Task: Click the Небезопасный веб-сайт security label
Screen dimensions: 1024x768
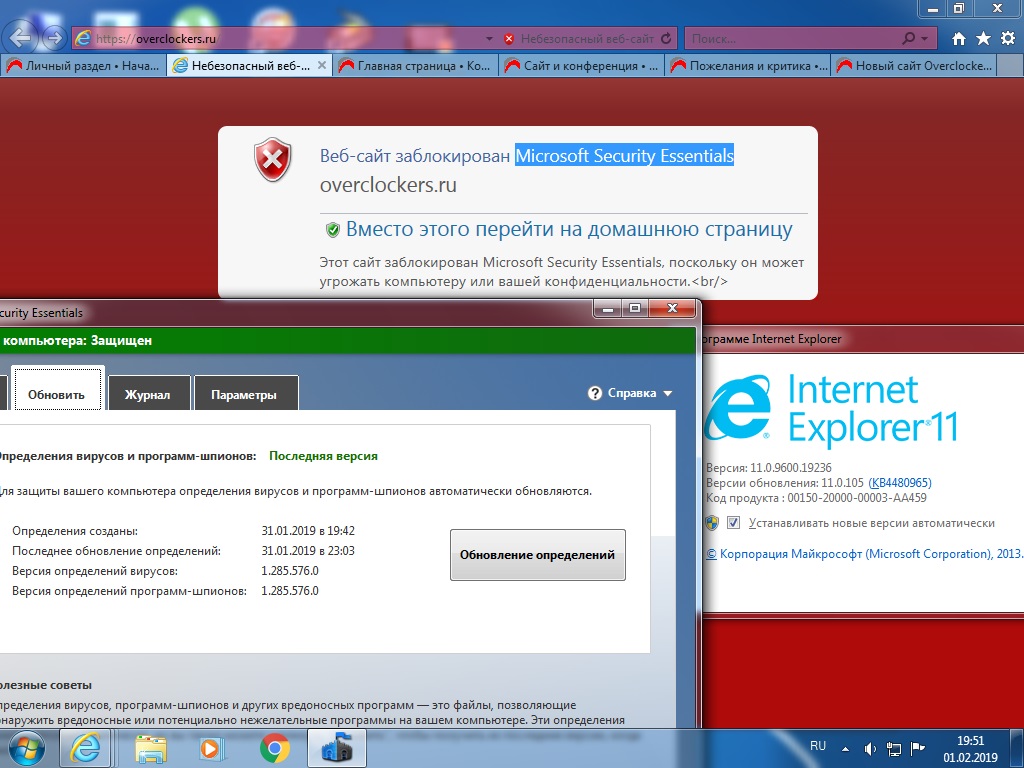Action: click(x=587, y=39)
